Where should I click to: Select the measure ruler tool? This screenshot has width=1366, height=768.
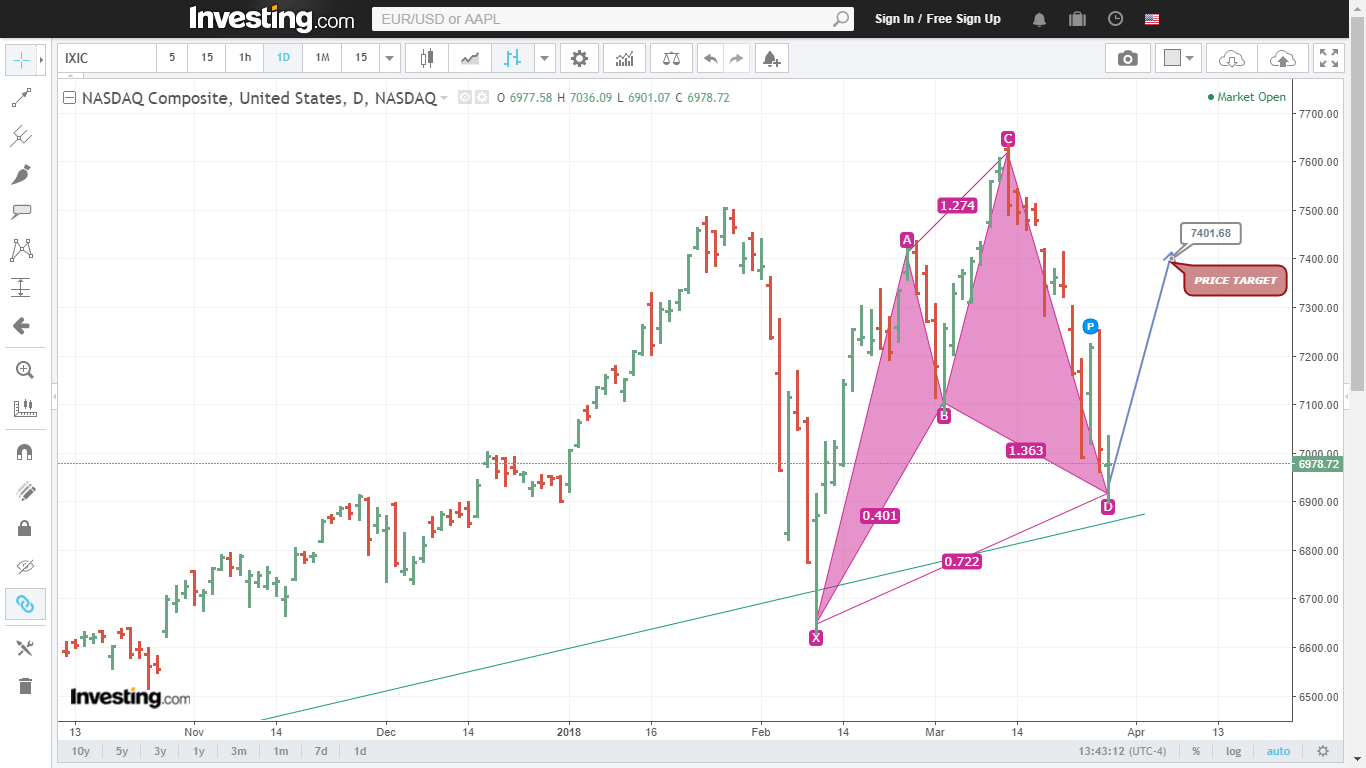point(24,408)
